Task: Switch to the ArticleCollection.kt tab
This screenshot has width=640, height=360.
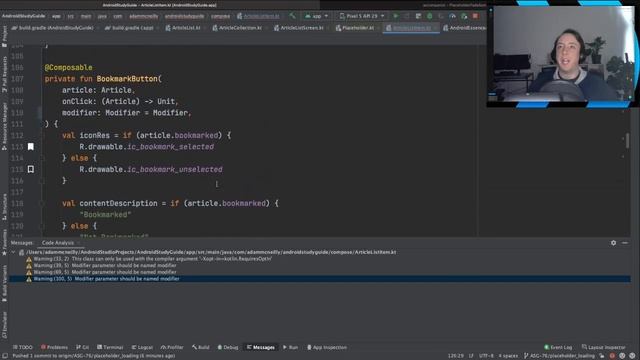Action: point(239,28)
